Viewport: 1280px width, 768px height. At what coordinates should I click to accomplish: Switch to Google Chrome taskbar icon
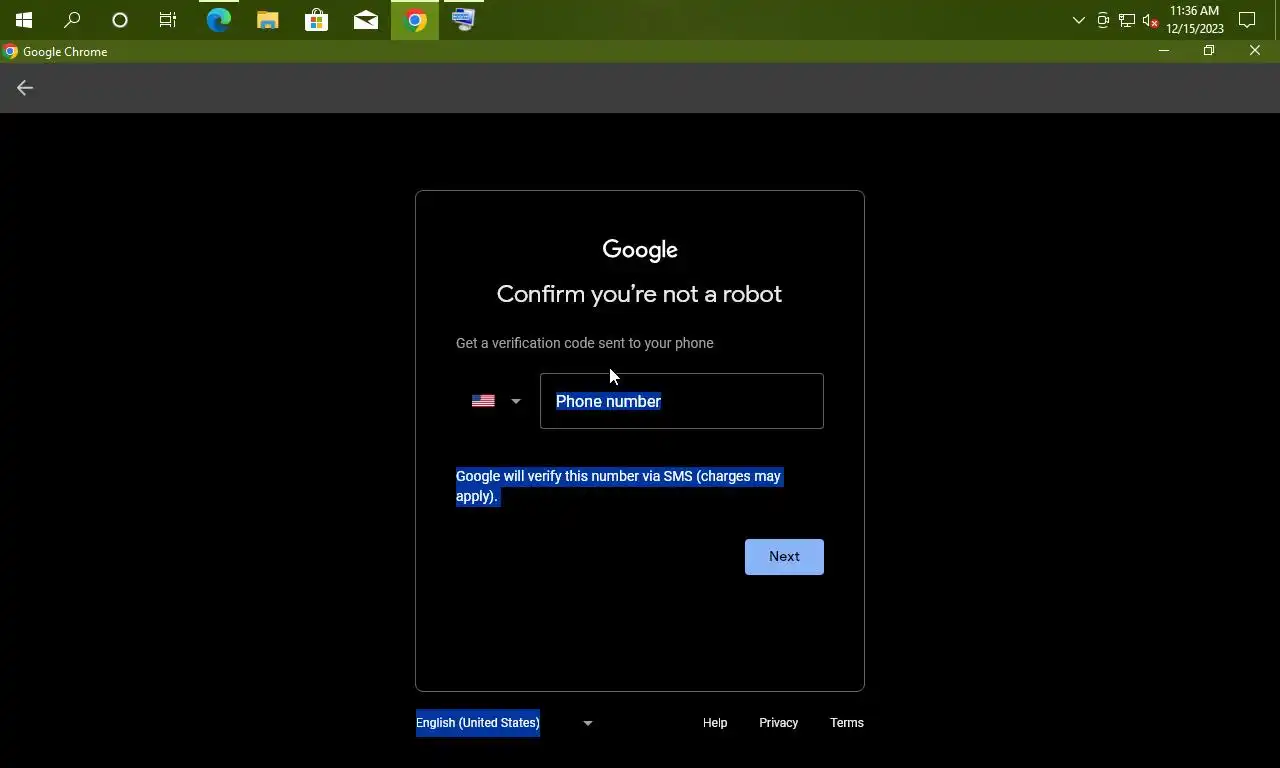click(415, 20)
